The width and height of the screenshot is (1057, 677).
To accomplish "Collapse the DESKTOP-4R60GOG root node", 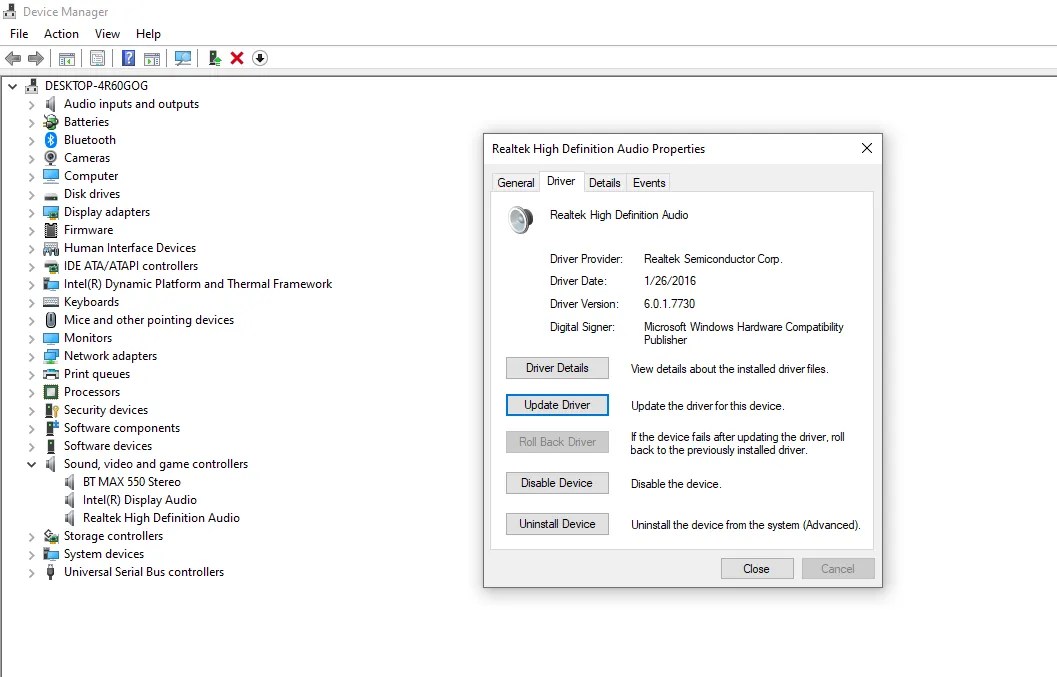I will tap(12, 86).
